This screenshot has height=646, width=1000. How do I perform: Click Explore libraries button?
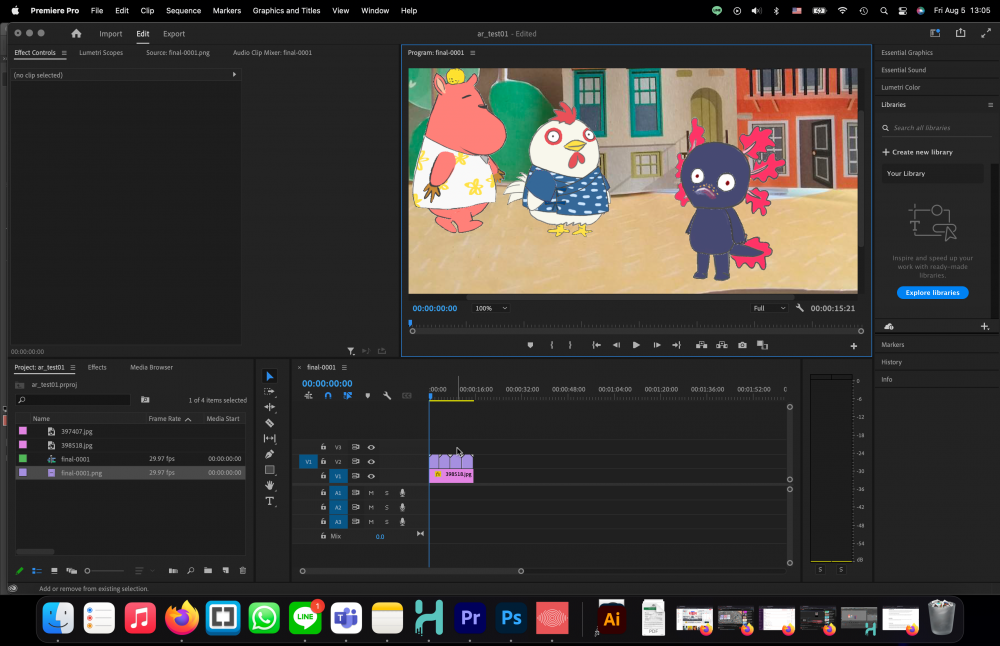pos(932,293)
